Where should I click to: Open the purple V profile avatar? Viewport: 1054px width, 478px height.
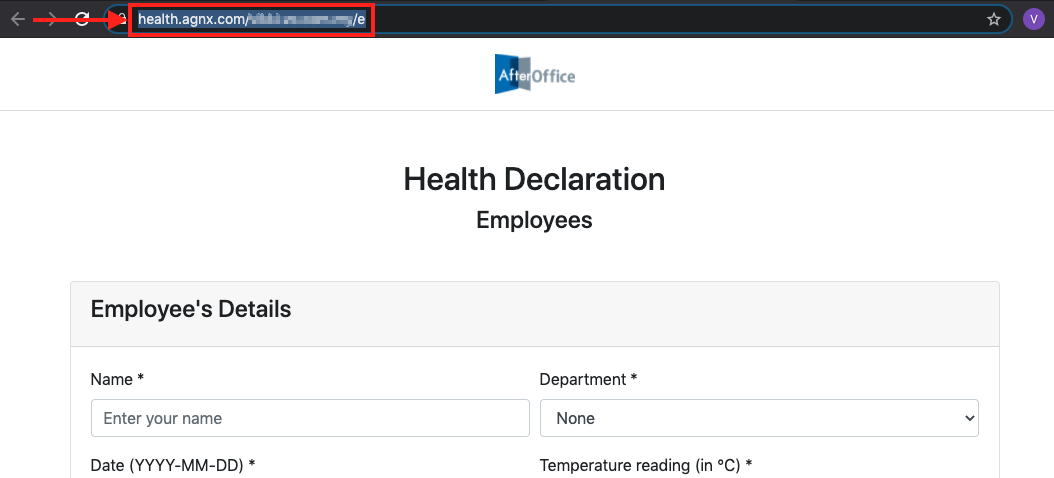pos(1034,19)
